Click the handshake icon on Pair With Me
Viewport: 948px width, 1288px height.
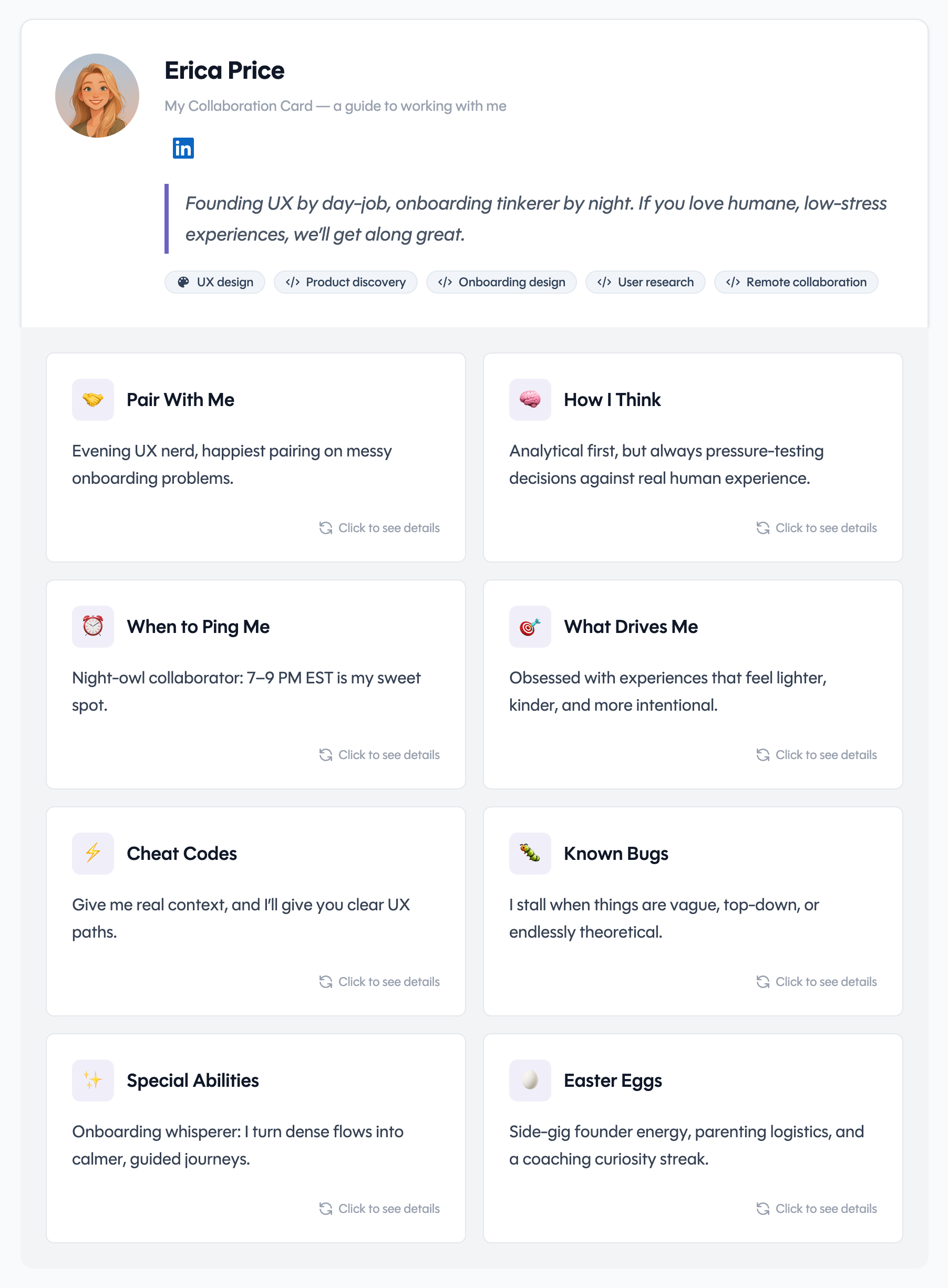93,400
